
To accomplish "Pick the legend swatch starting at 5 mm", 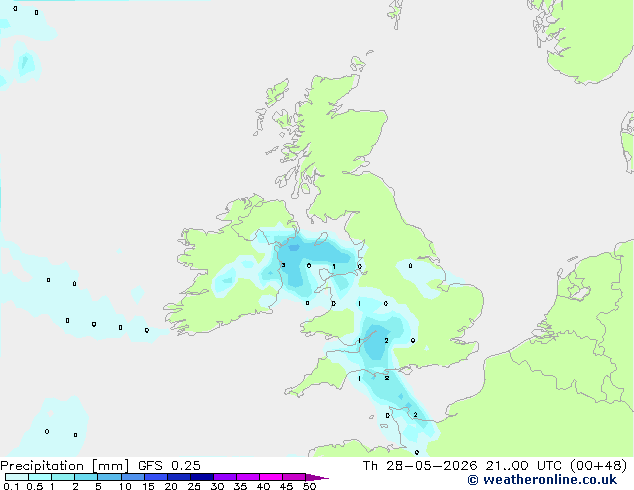I will 109,477.
